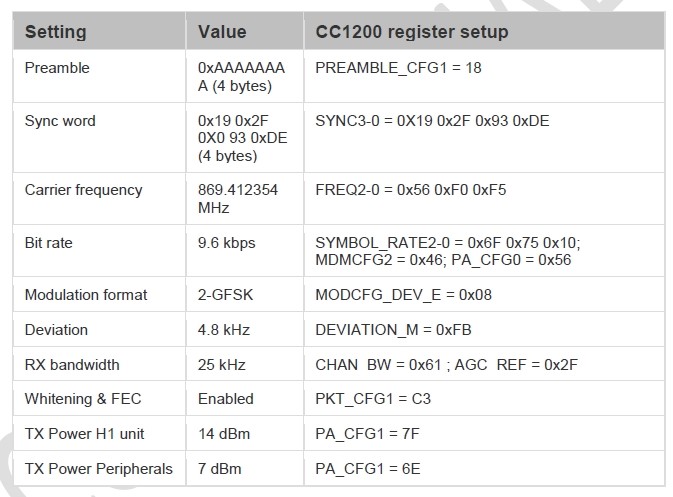
Task: Click the Value column header
Action: pos(222,32)
